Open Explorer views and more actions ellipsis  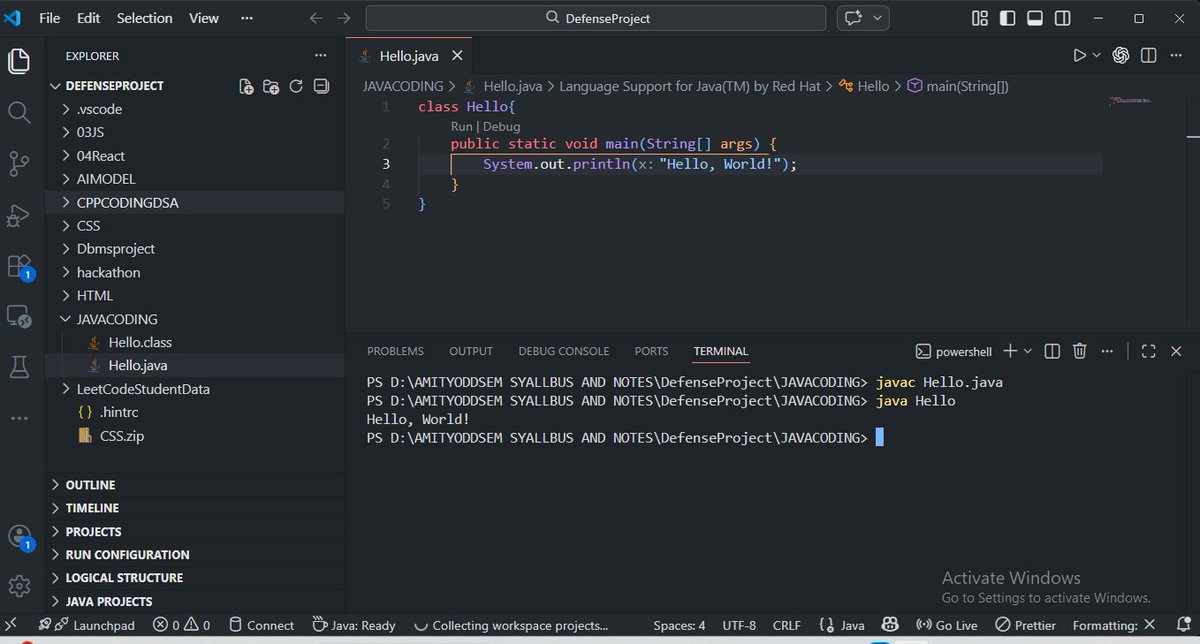click(320, 56)
